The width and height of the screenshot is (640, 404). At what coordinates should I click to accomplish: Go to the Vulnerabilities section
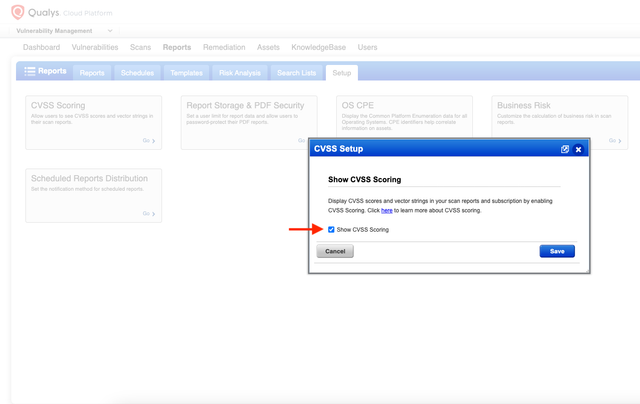pyautogui.click(x=95, y=47)
